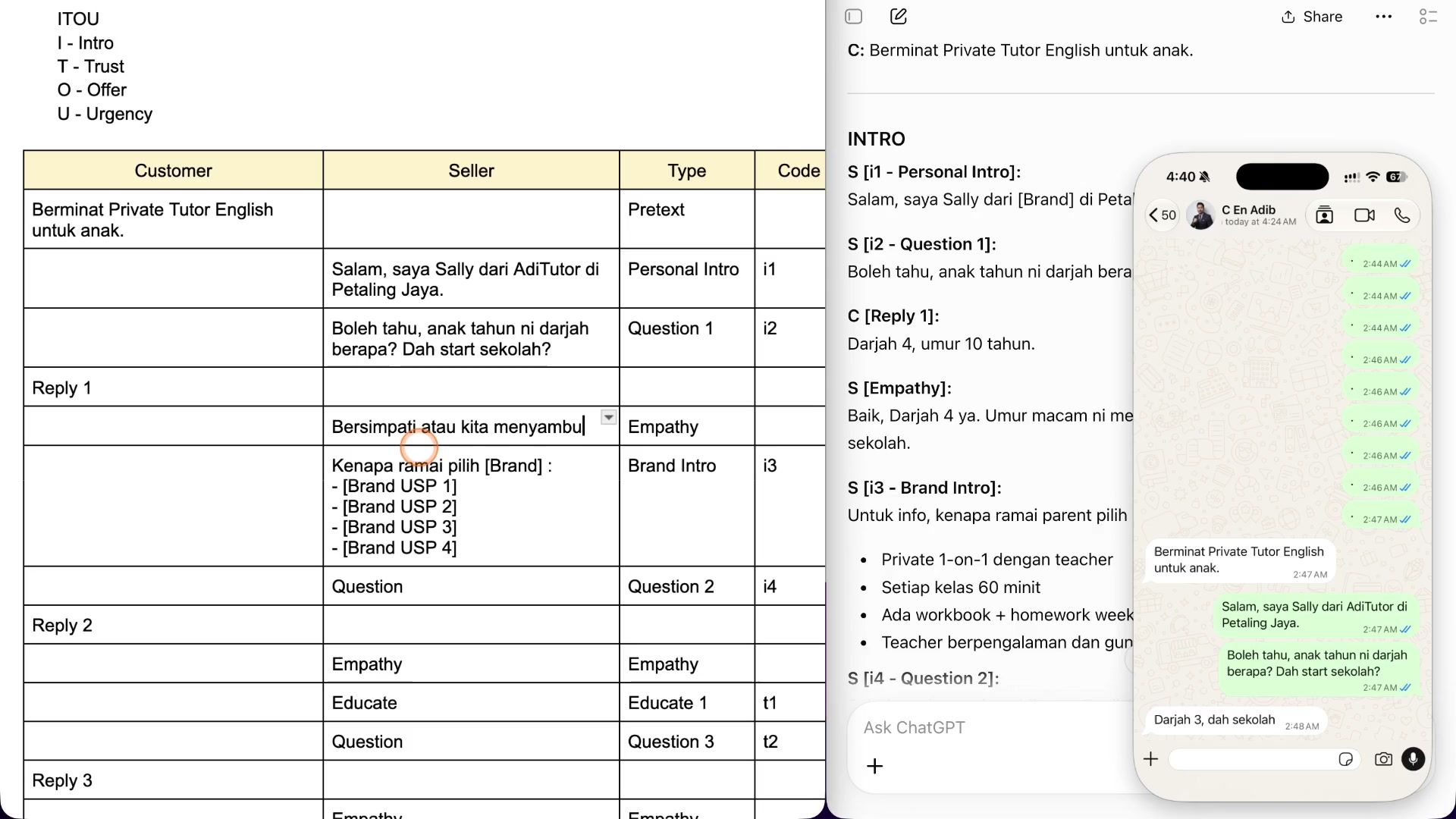
Task: Toggle the ChatGPT sidebar panel icon
Action: [x=854, y=17]
